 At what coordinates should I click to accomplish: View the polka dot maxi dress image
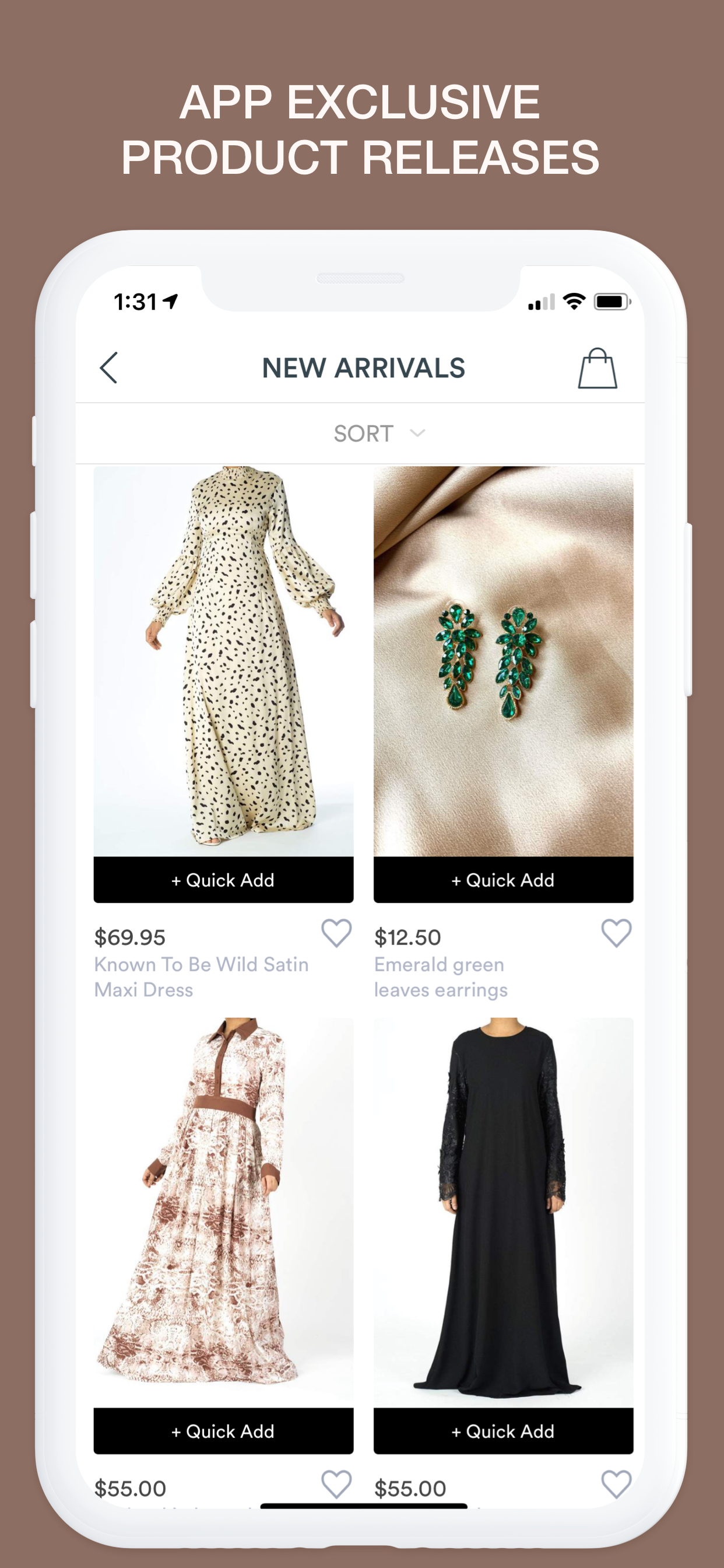(x=223, y=661)
